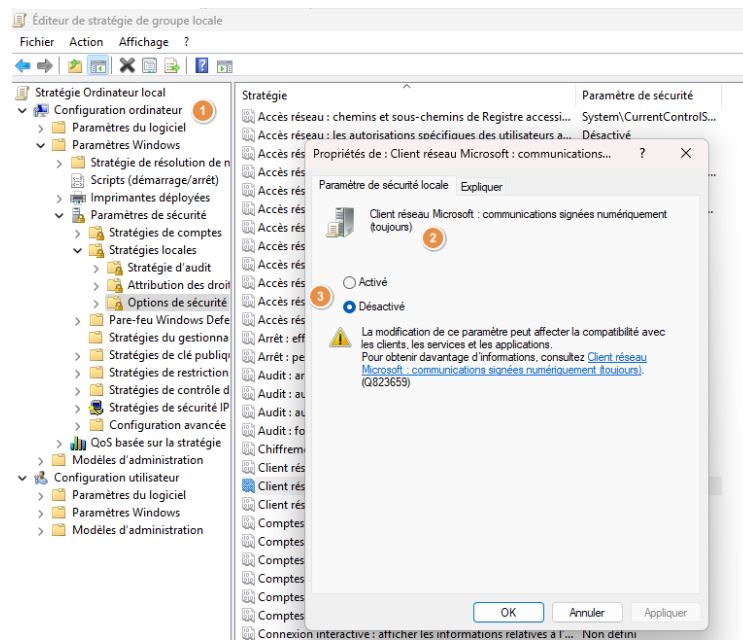The image size is (743, 642).
Task: Click the Chiffrement policy row icon
Action: [x=248, y=449]
